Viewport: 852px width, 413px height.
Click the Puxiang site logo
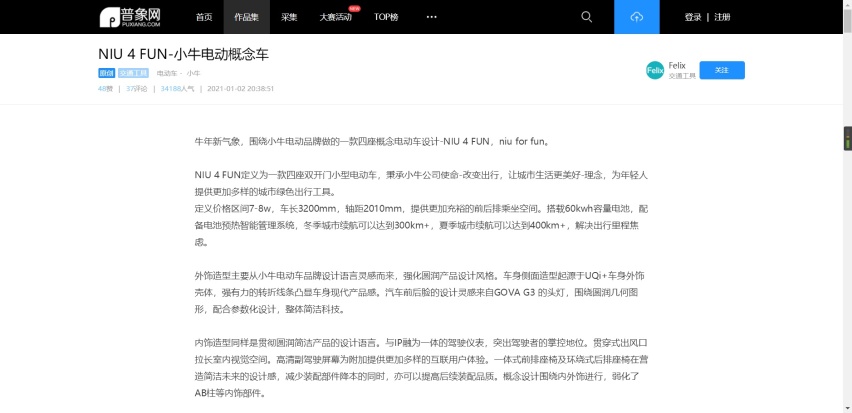click(x=130, y=17)
